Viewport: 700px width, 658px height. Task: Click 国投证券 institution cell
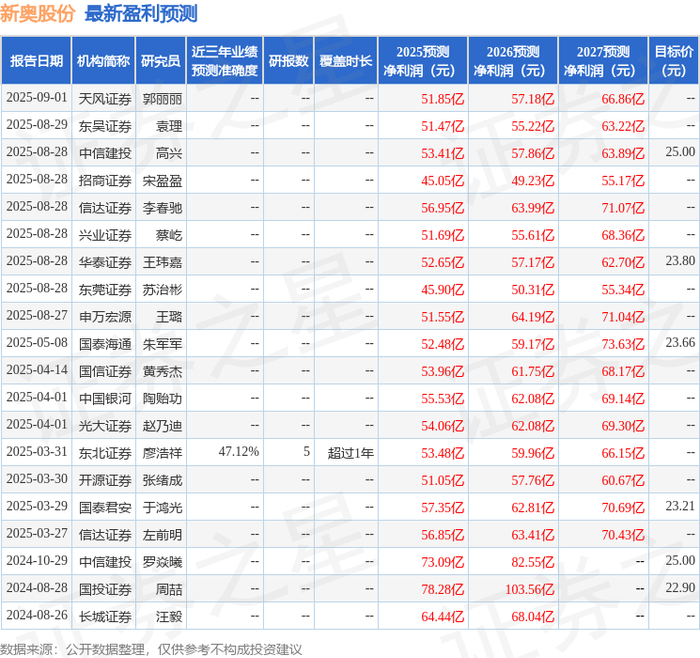[x=105, y=589]
